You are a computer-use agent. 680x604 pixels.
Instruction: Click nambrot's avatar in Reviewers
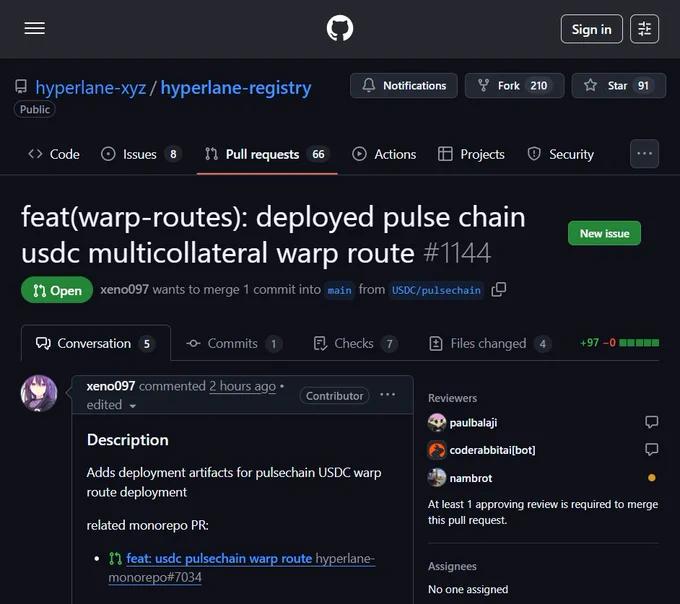[x=437, y=478]
